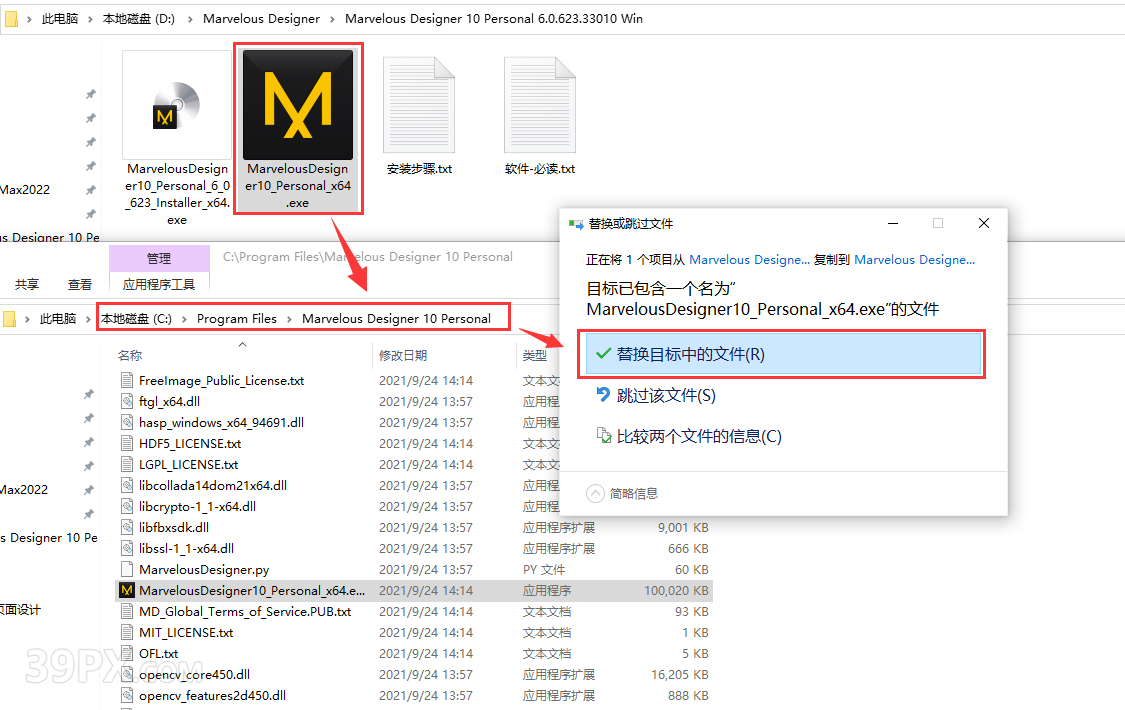This screenshot has height=710, width=1125.
Task: Open the source Marvelous Designe... link in dialog
Action: (749, 260)
